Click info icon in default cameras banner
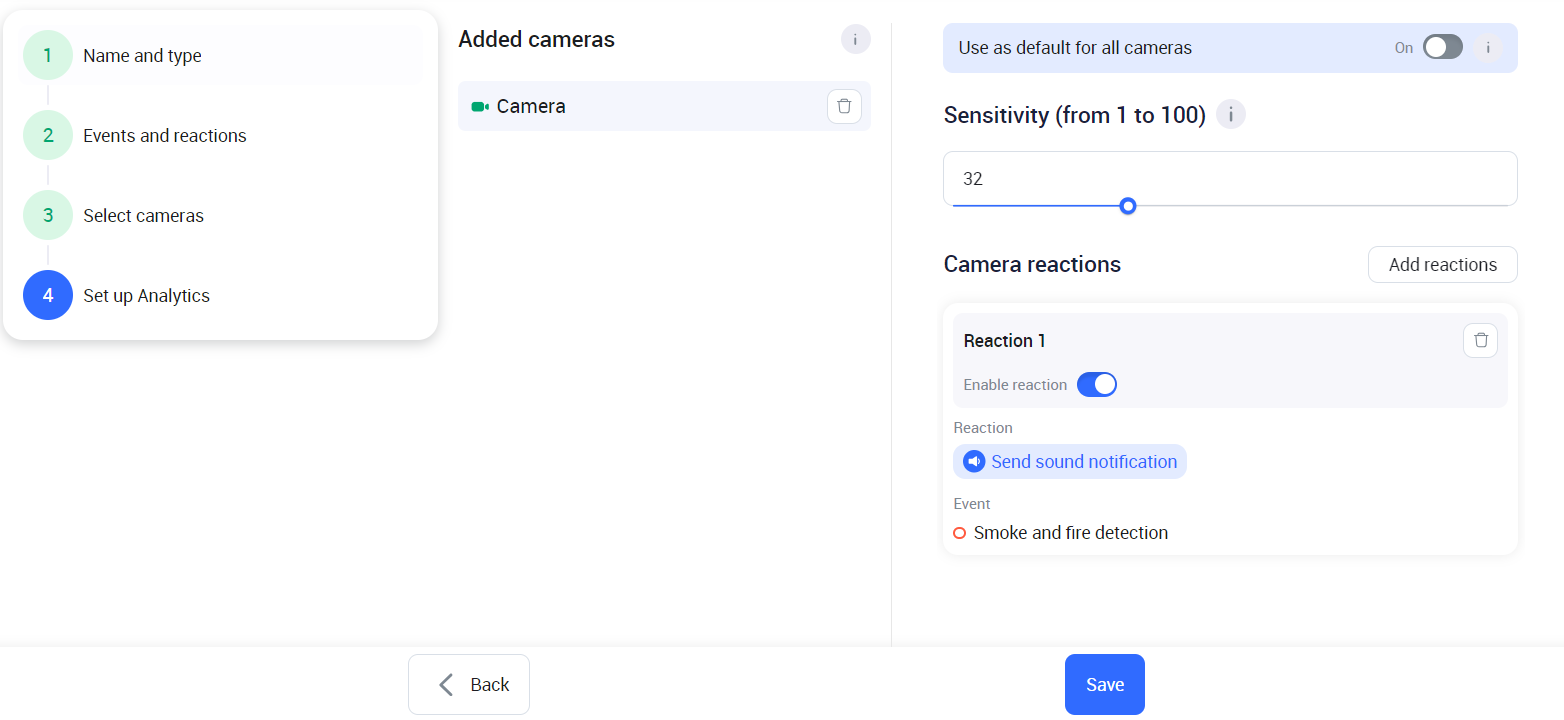This screenshot has width=1564, height=720. [x=1488, y=47]
